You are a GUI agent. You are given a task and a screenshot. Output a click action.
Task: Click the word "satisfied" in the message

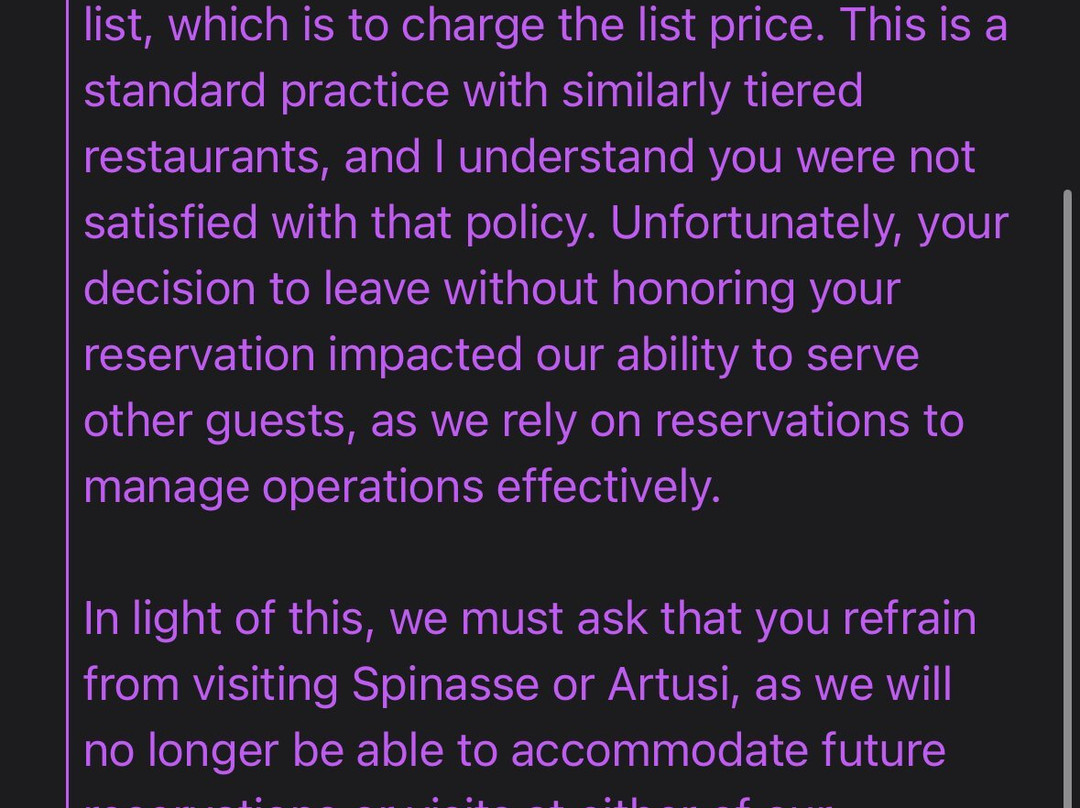(x=170, y=223)
